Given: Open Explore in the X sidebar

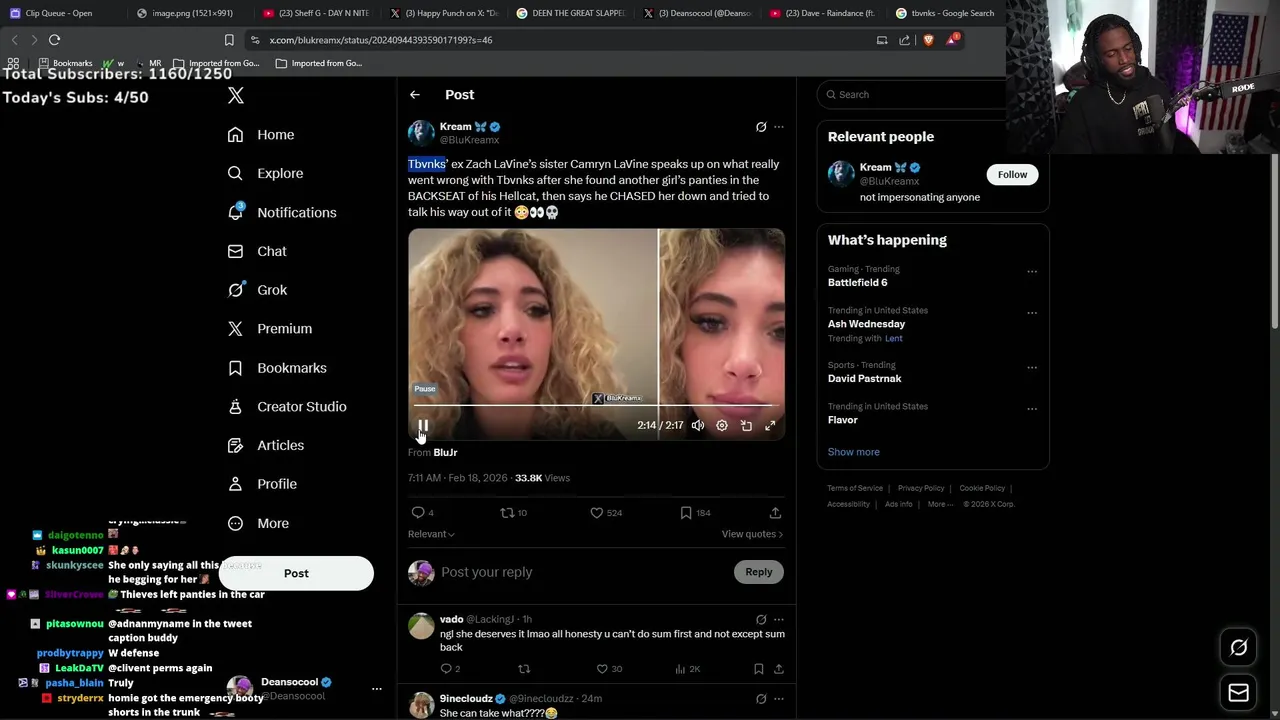Looking at the screenshot, I should (x=265, y=173).
